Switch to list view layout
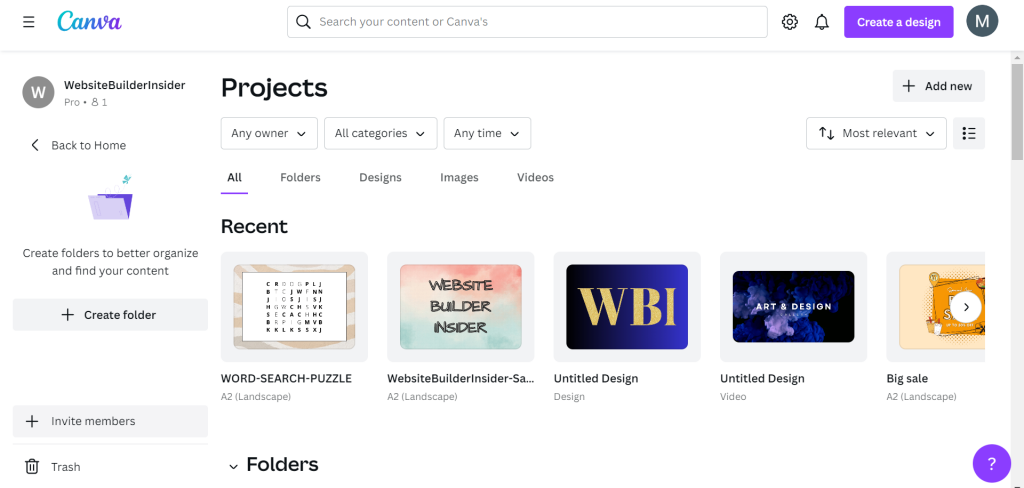Image resolution: width=1024 pixels, height=488 pixels. pyautogui.click(x=968, y=133)
